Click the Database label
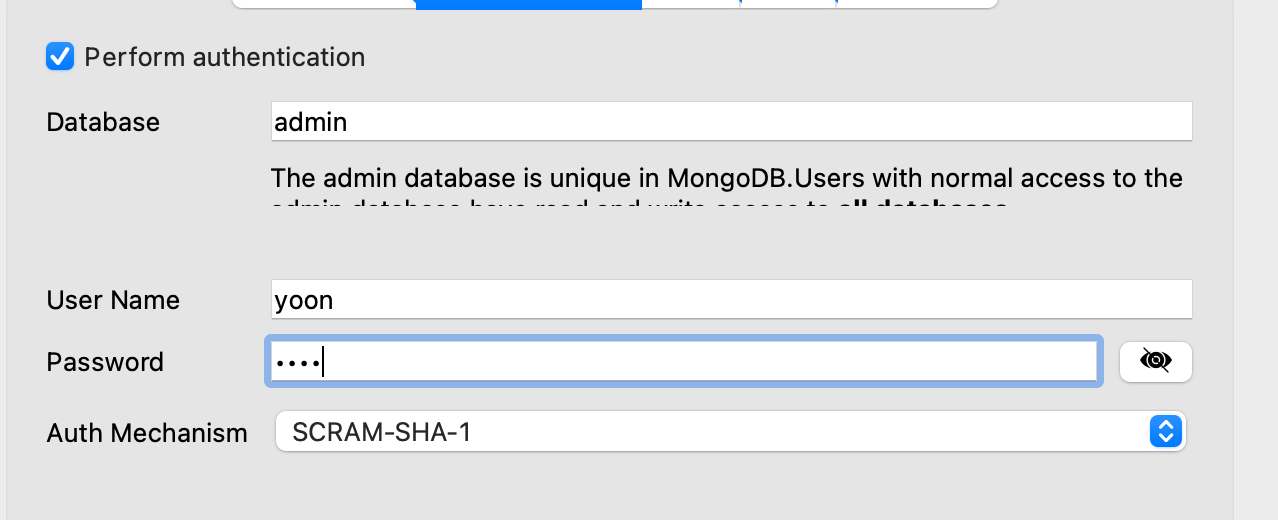The image size is (1278, 520). tap(103, 122)
